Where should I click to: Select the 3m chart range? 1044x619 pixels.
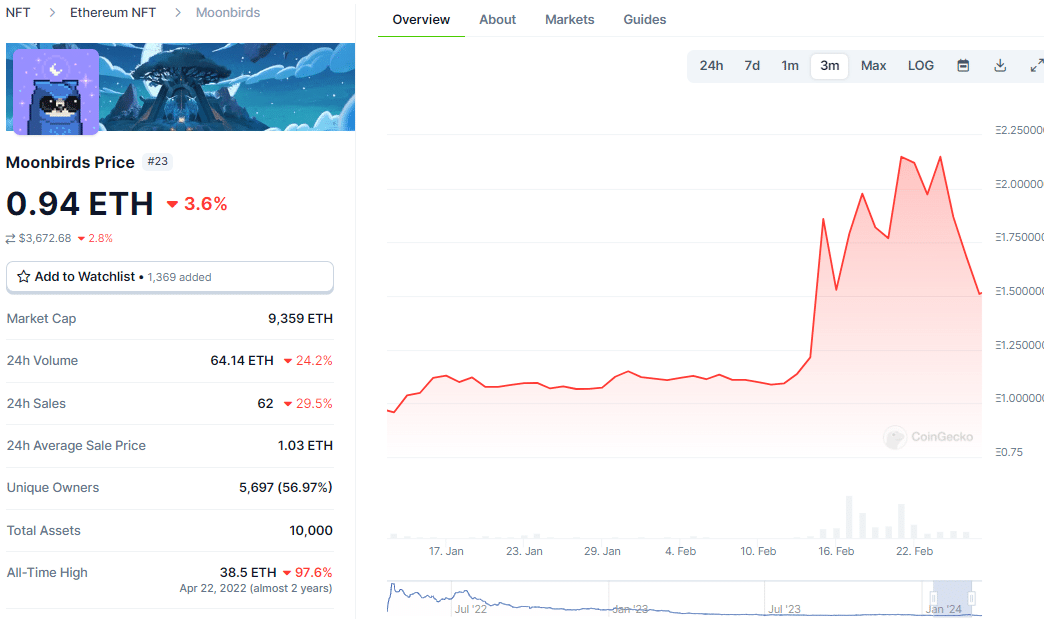830,65
